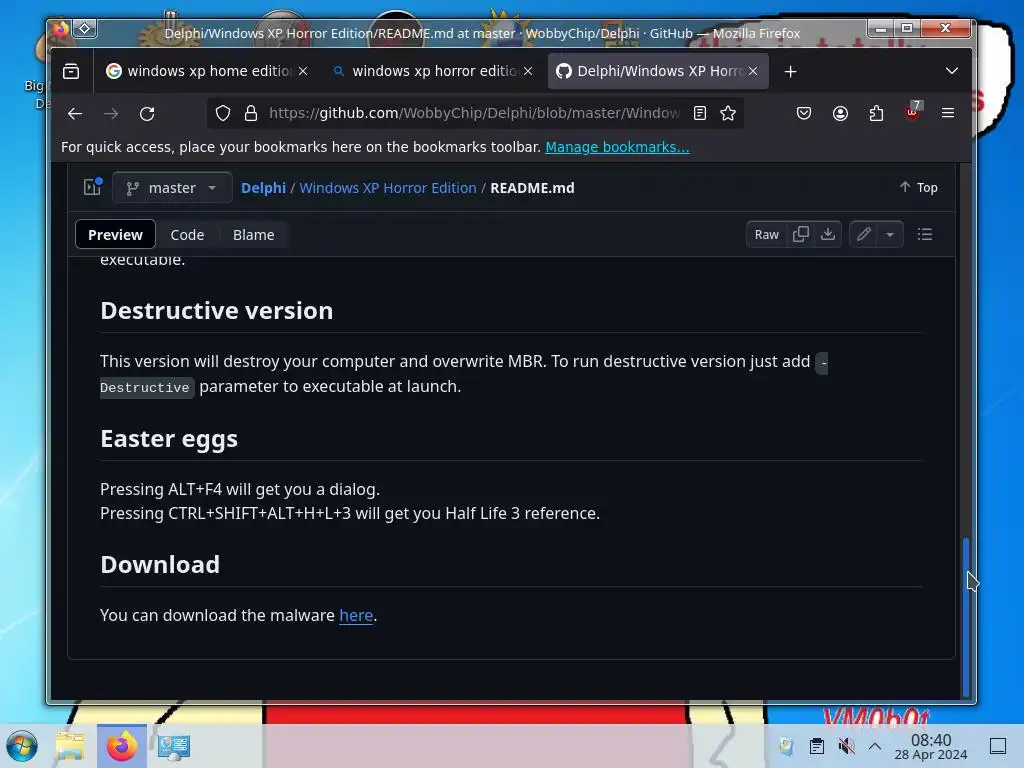View site security padlock info
The height and width of the screenshot is (768, 1024).
pyautogui.click(x=251, y=114)
